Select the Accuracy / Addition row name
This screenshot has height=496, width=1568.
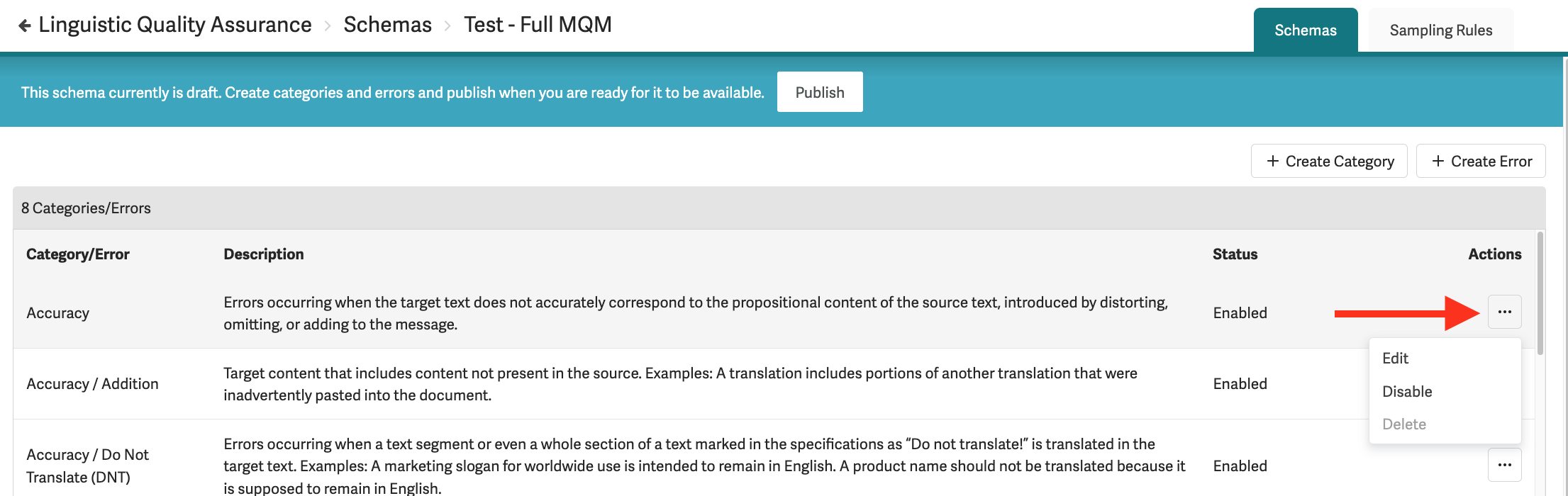92,384
